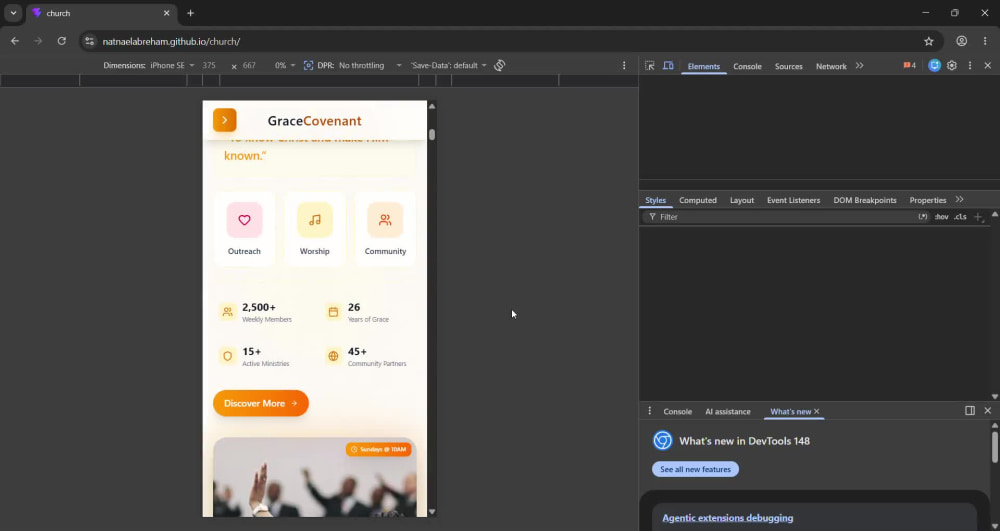Toggle the drawer dock layout icon
Screen dimensions: 1000x531
[969, 411]
